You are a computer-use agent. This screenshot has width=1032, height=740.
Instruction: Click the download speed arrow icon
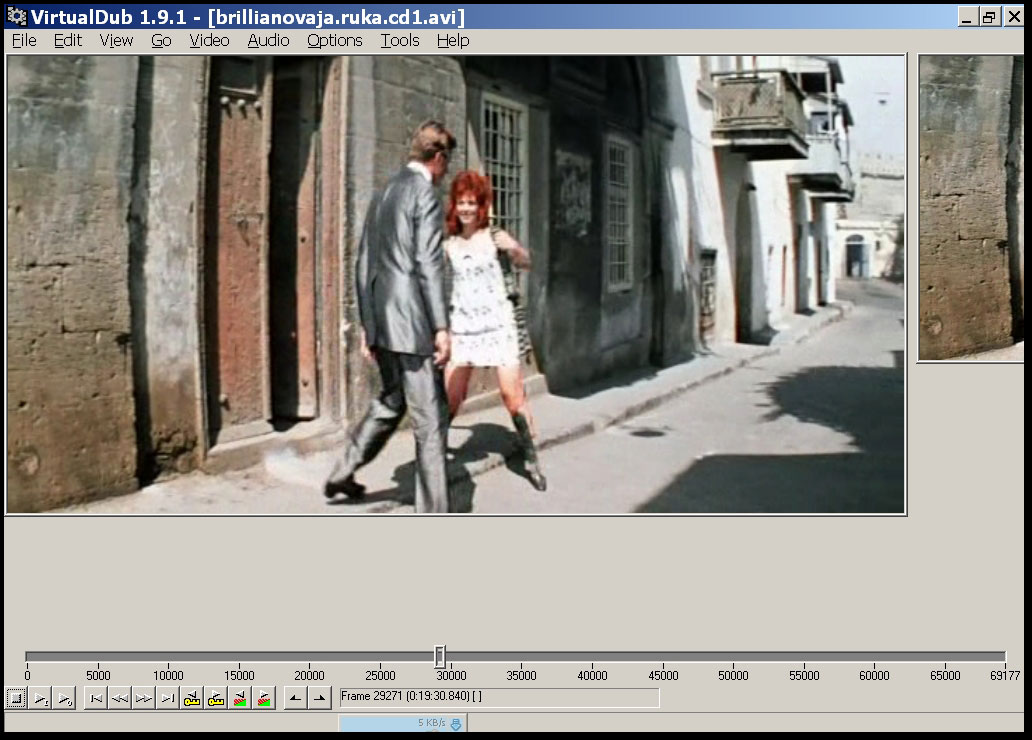[x=455, y=724]
